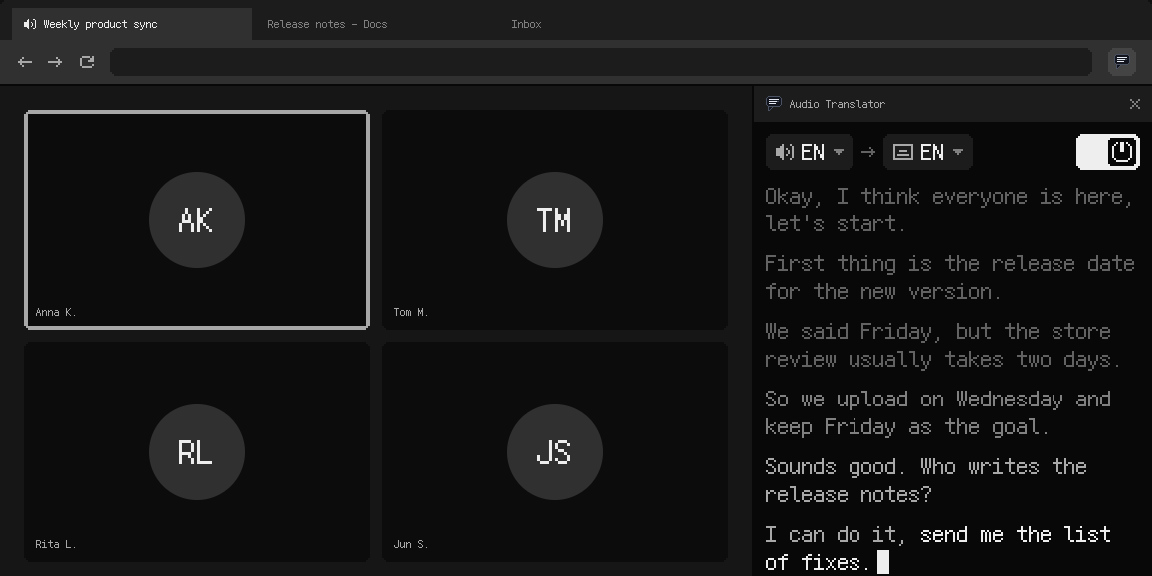Click the "Audio Translator" panel title

837,104
